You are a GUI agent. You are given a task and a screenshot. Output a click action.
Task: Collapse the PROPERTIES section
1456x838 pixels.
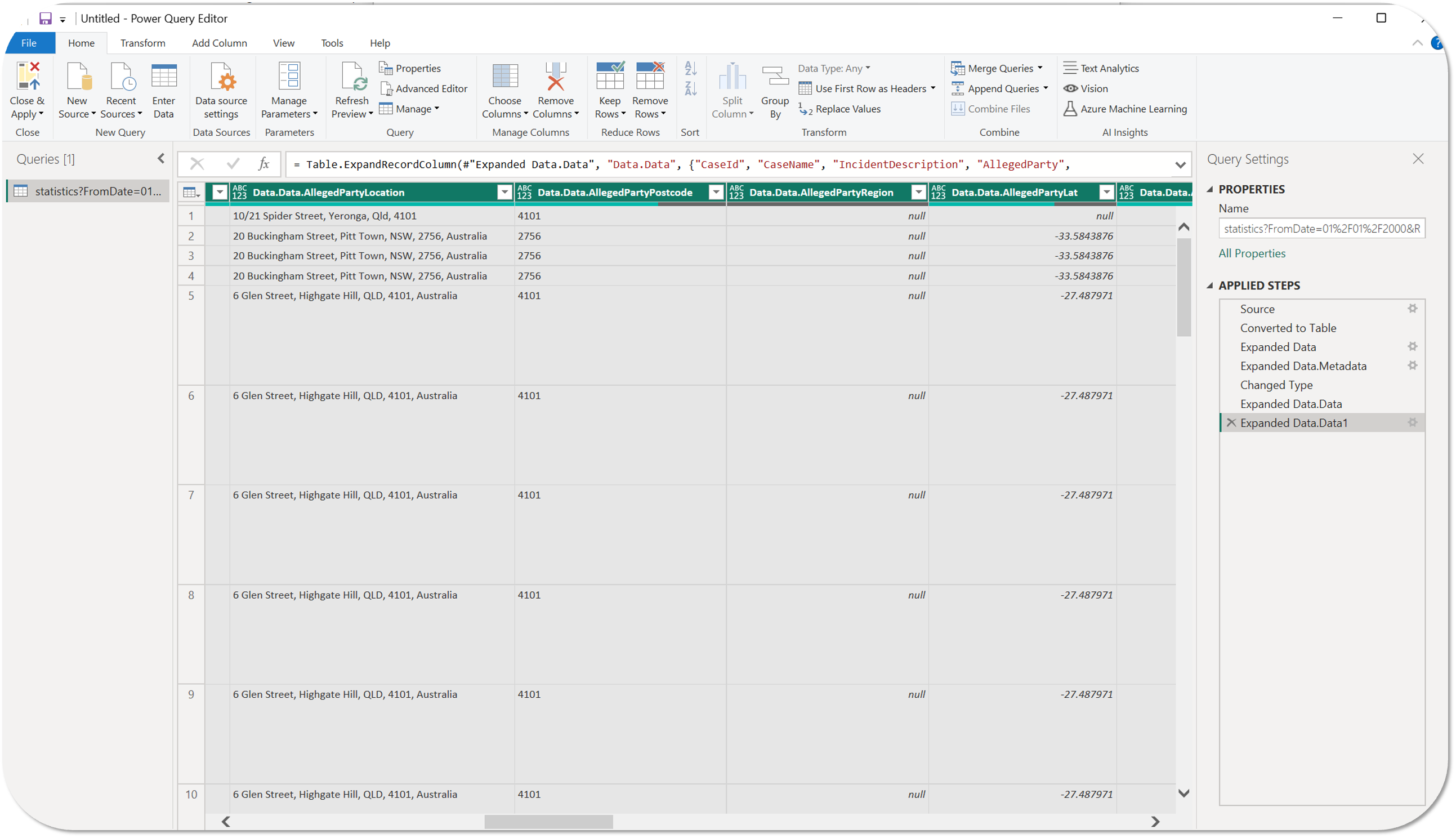(x=1210, y=189)
